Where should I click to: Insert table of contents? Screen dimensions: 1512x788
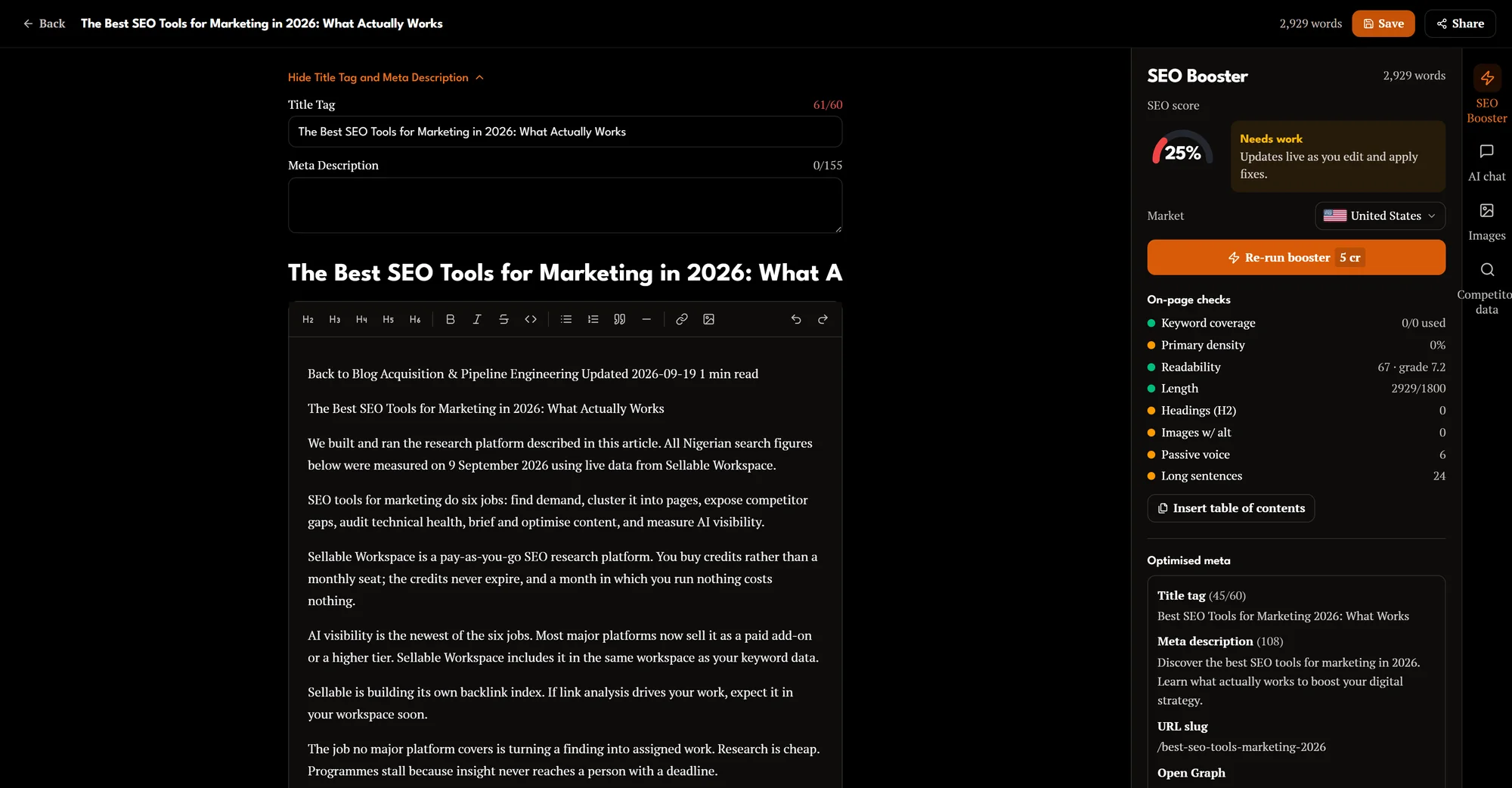coord(1231,508)
